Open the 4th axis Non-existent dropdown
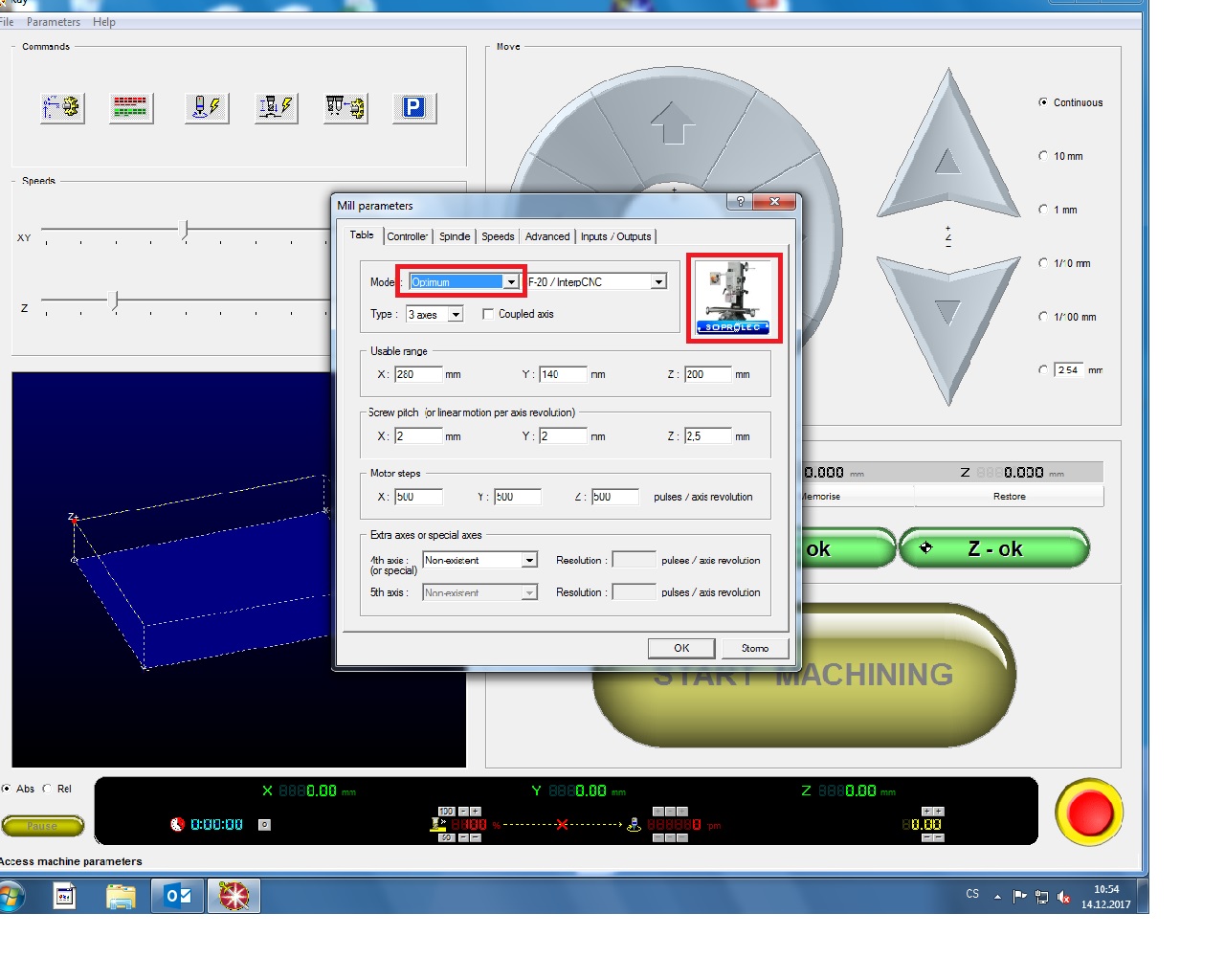The height and width of the screenshot is (980, 1225). click(x=529, y=561)
